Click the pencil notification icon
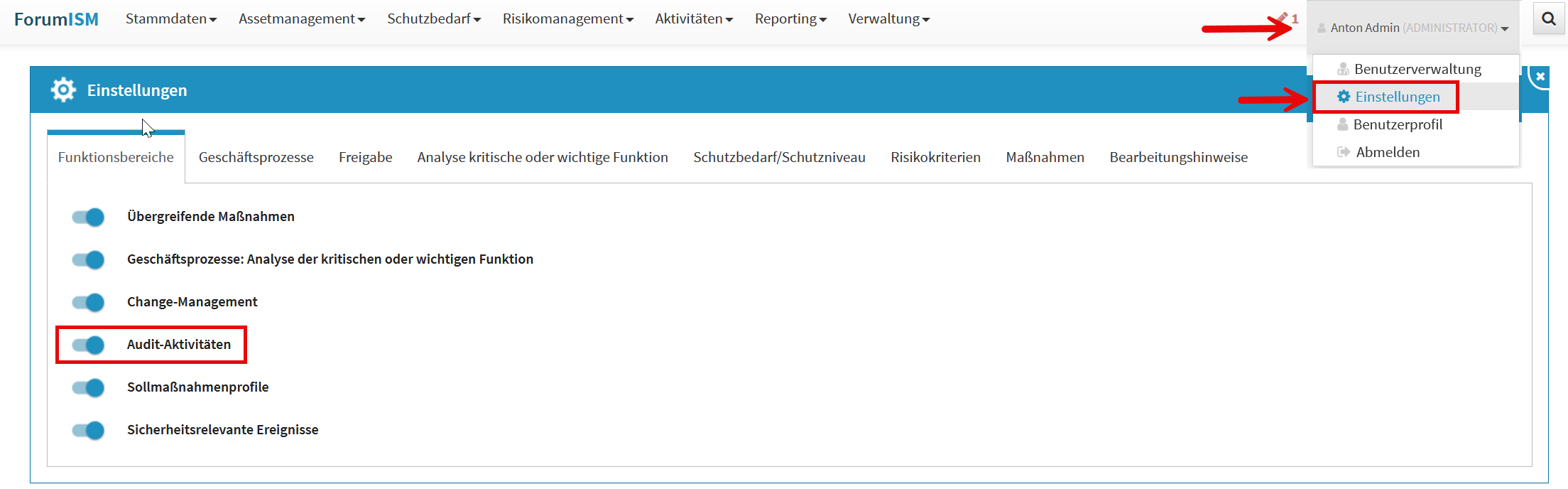This screenshot has height=489, width=1568. click(x=1283, y=18)
